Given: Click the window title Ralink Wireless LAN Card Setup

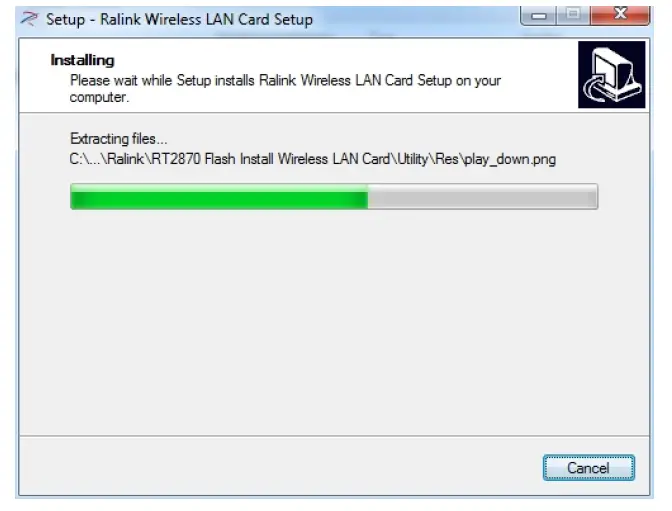Looking at the screenshot, I should [206, 19].
